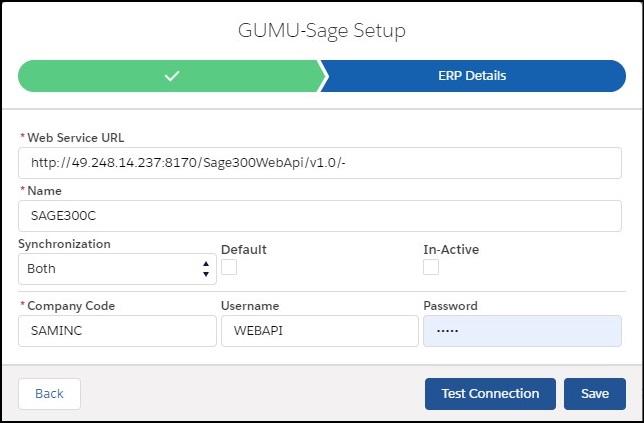Open the Synchronization dropdown
This screenshot has height=423, width=644.
117,269
